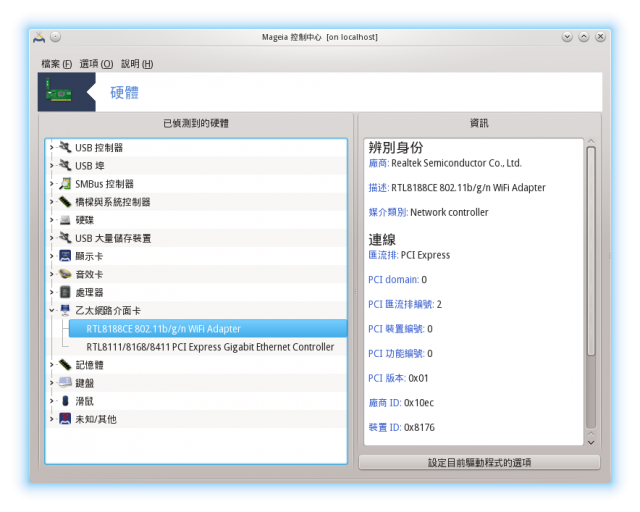
Task: Click the 硬體 page title
Action: click(x=124, y=93)
